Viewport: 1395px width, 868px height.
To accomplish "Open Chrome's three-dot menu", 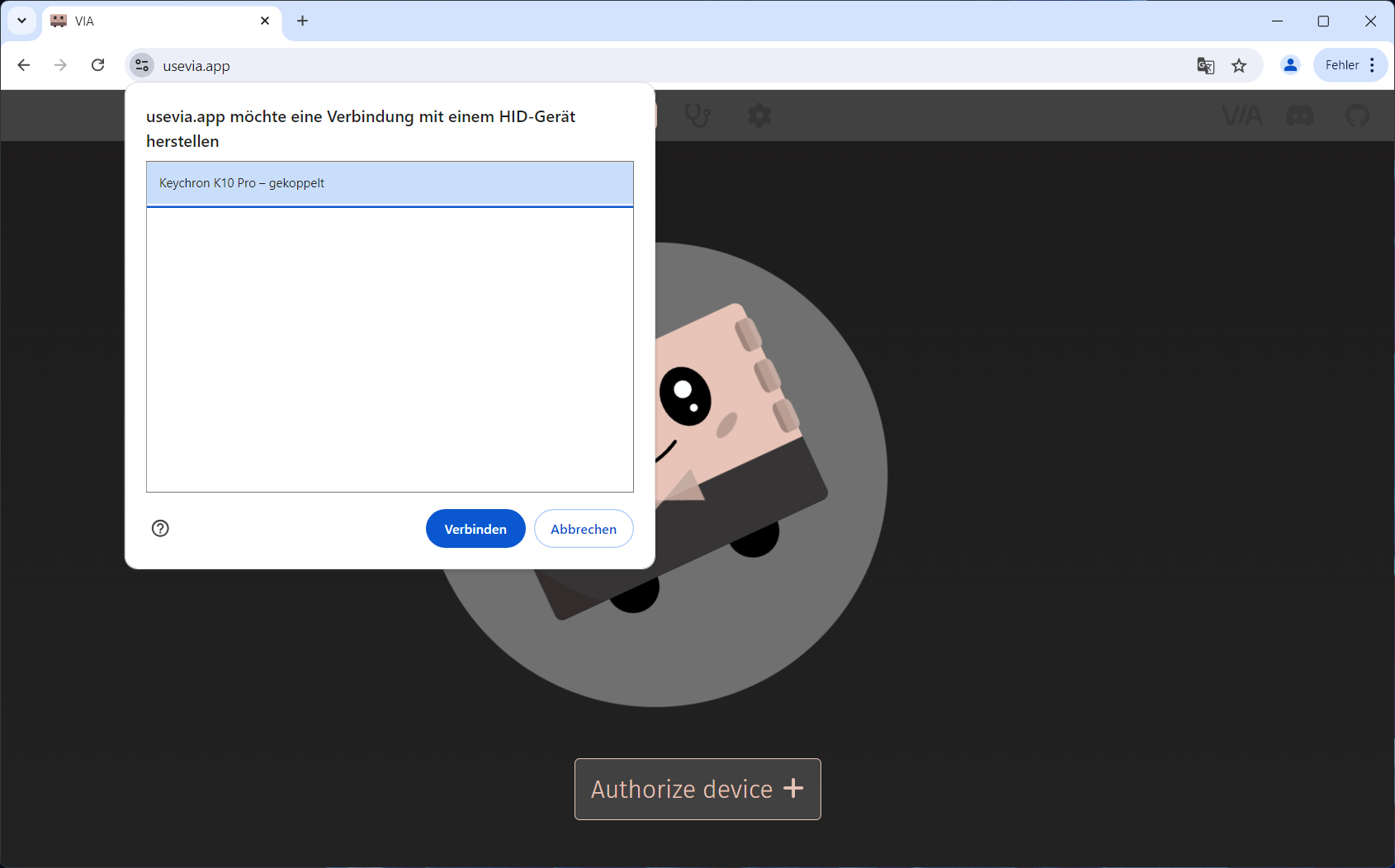I will pos(1372,65).
